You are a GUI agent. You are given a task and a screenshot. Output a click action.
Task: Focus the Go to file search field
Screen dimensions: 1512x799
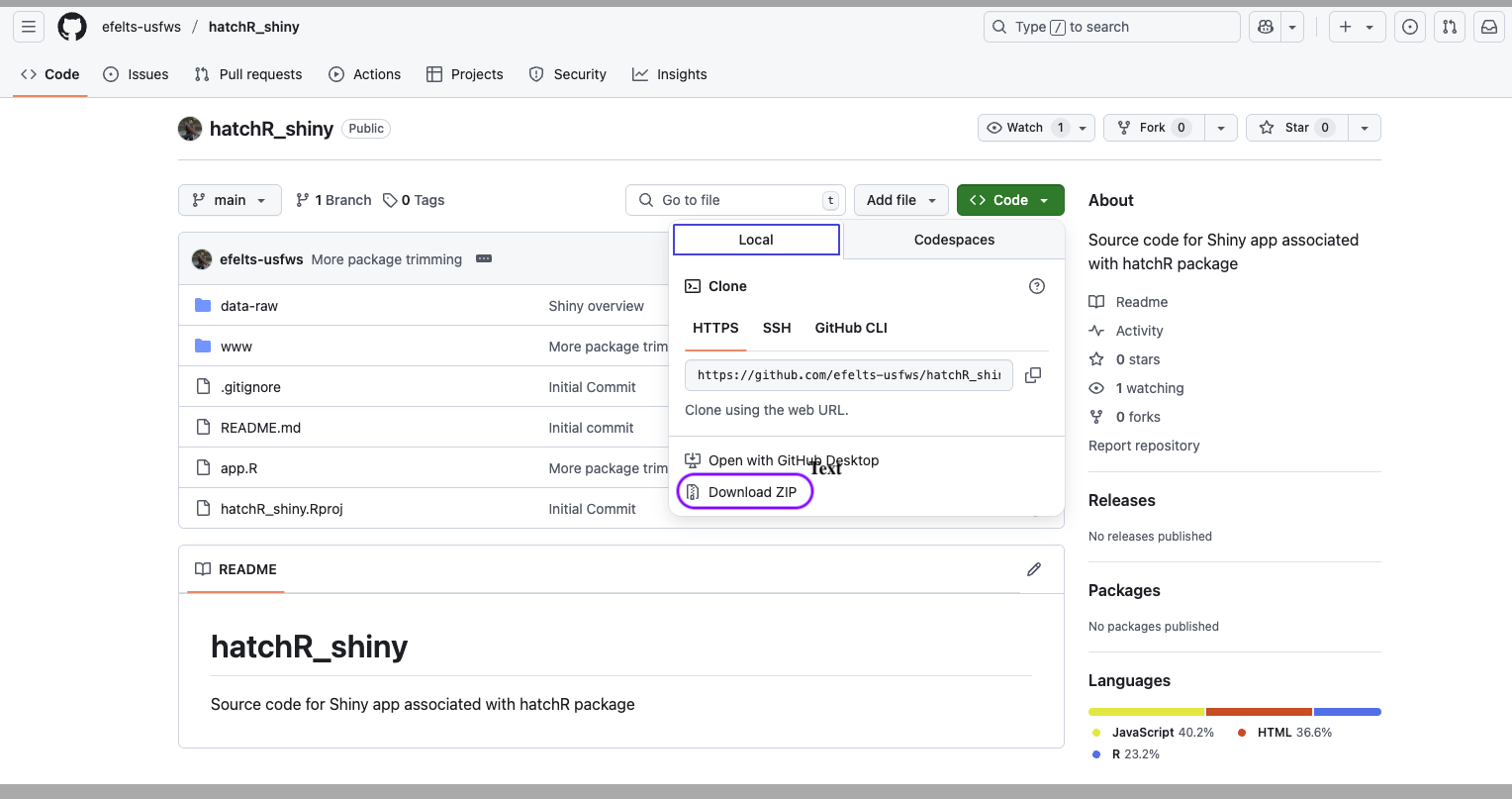[x=735, y=200]
